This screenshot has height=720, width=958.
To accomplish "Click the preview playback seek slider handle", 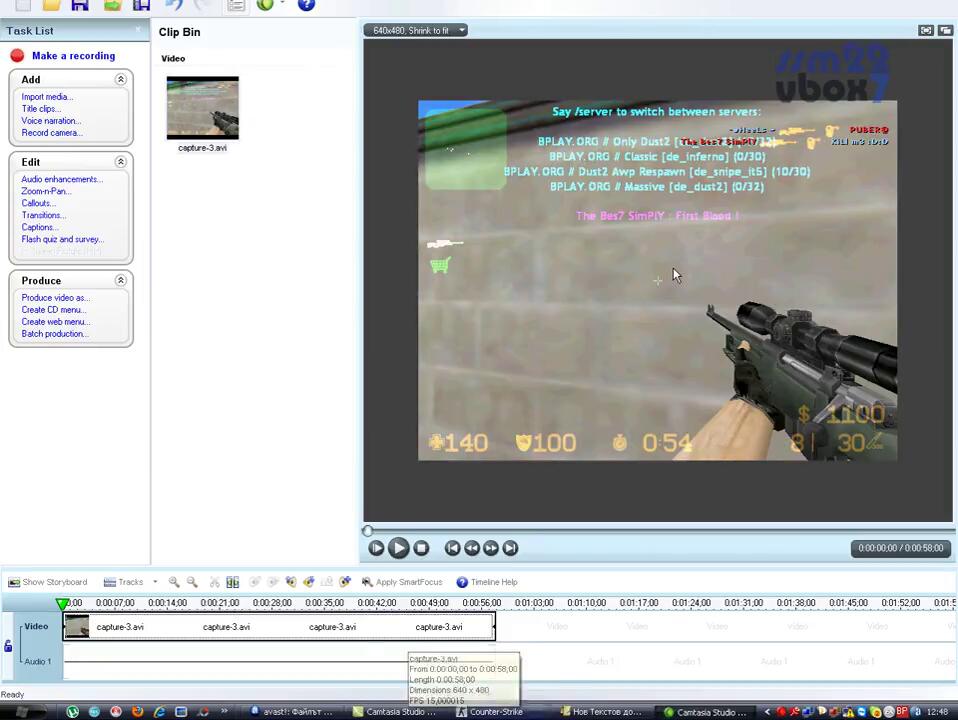I will tap(368, 531).
